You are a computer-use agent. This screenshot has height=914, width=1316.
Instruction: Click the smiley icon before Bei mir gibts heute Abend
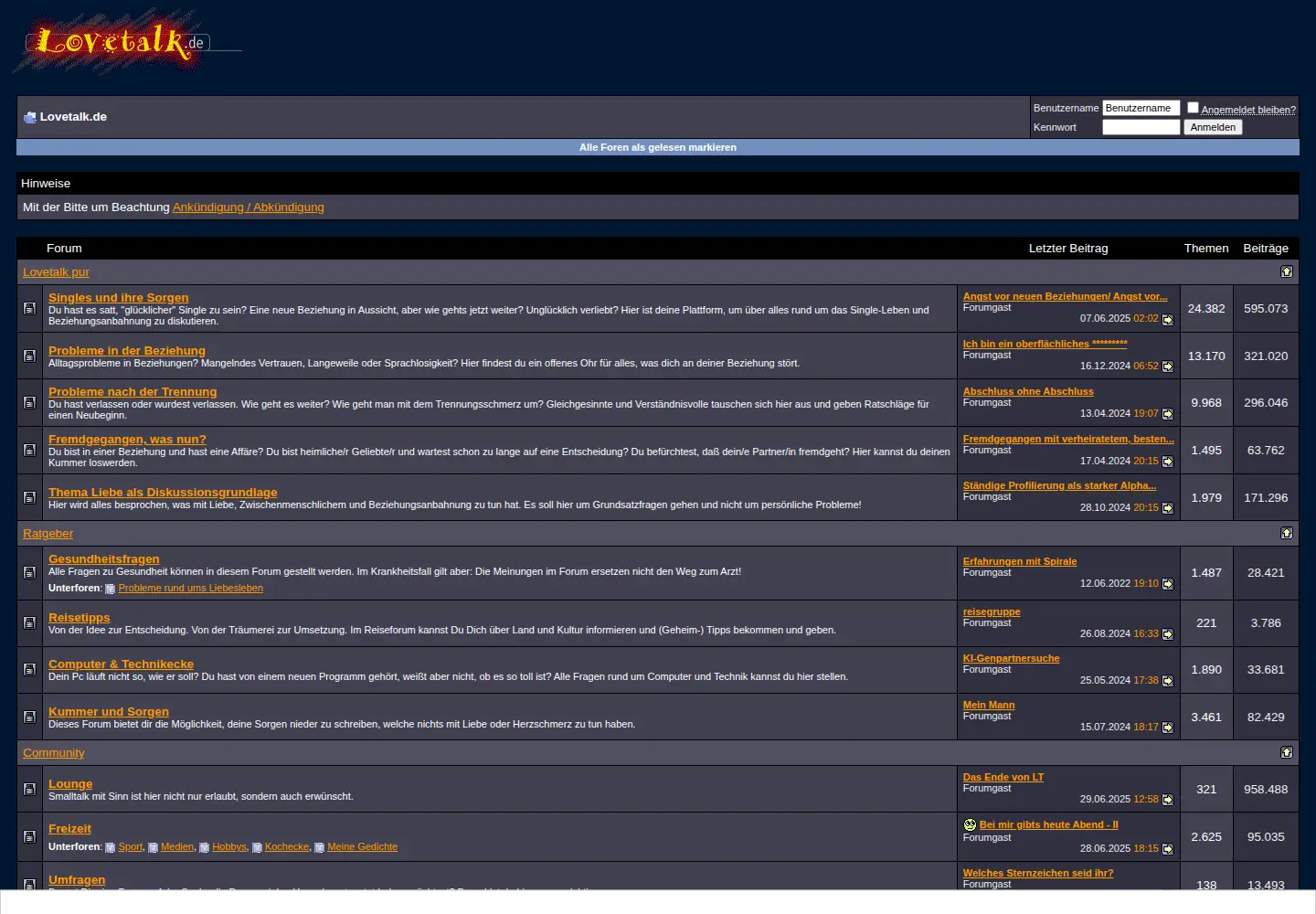point(970,824)
